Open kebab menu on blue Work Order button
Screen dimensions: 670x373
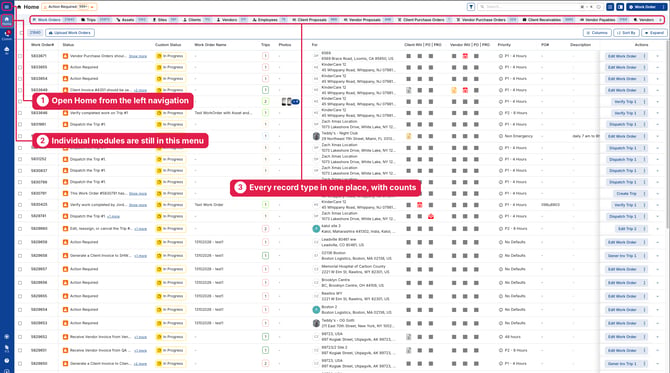[663, 7]
